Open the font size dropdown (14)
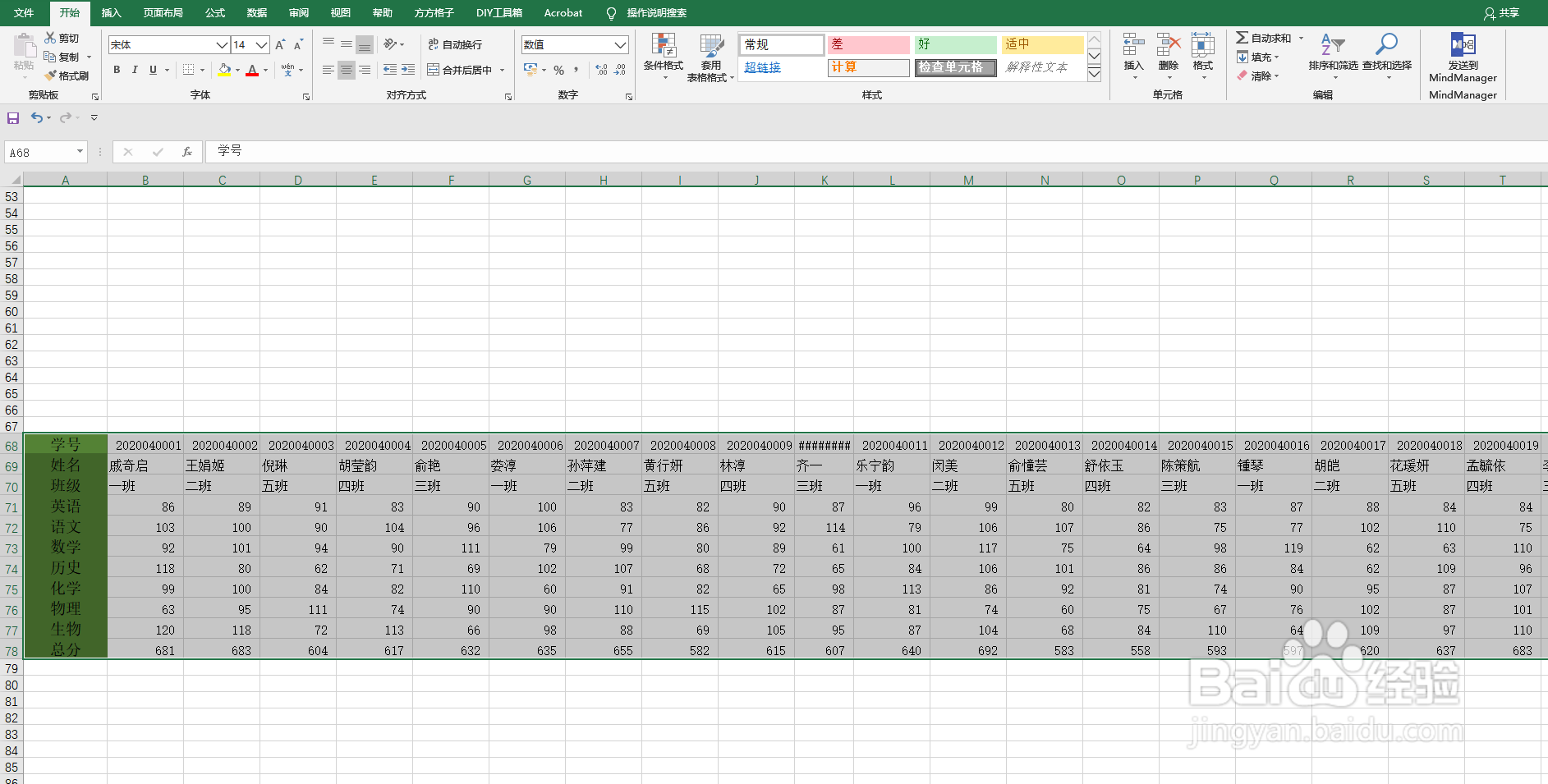The image size is (1548, 784). (x=262, y=44)
